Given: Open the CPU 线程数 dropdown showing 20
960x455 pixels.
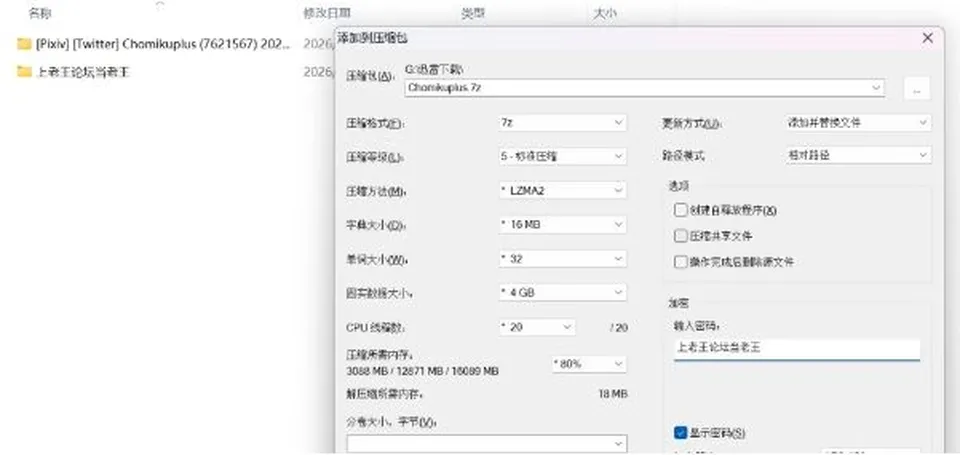Looking at the screenshot, I should (x=537, y=327).
